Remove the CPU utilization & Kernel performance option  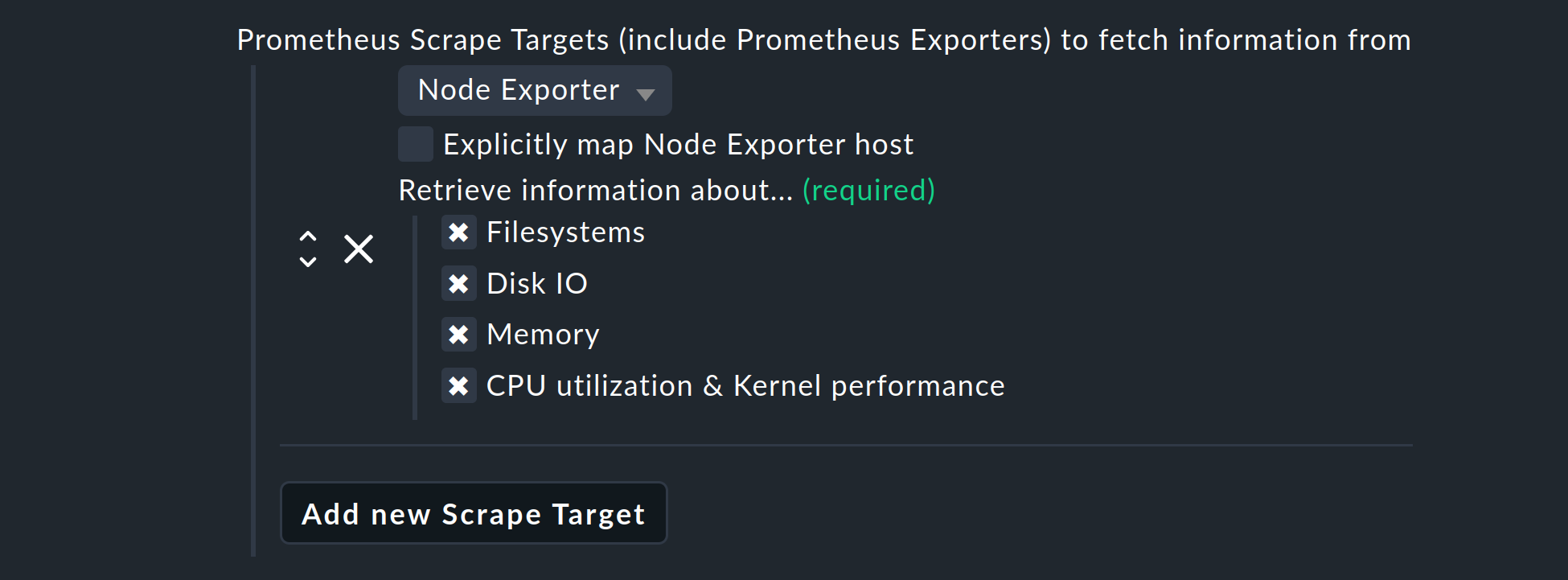click(459, 386)
